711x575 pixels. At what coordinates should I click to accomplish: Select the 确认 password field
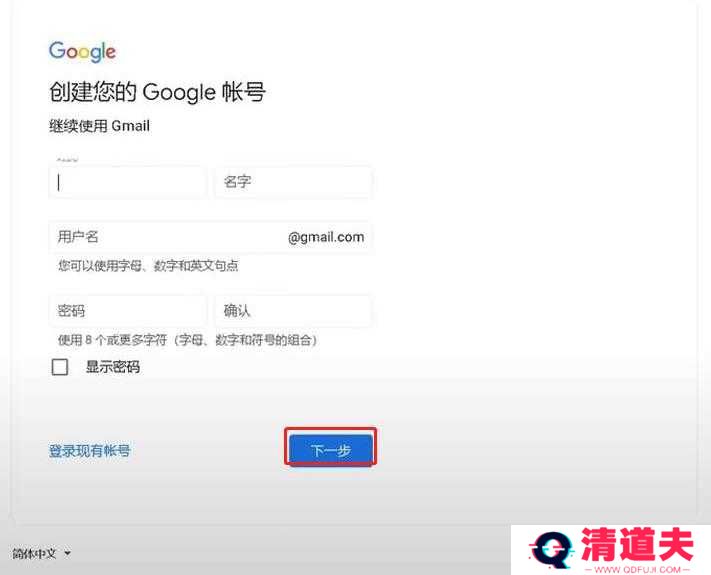(293, 311)
